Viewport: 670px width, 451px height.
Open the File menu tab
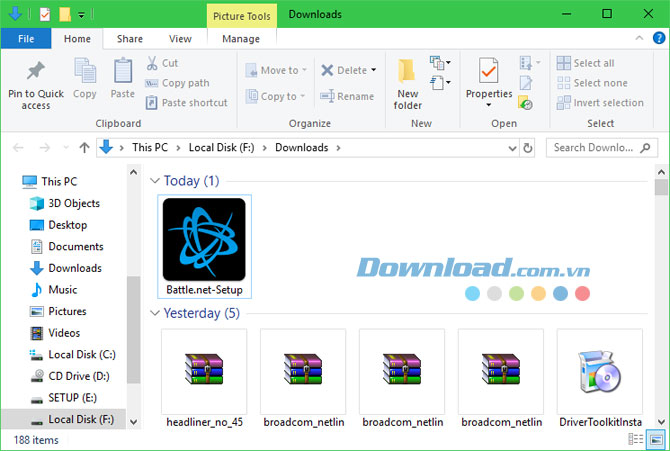click(26, 39)
